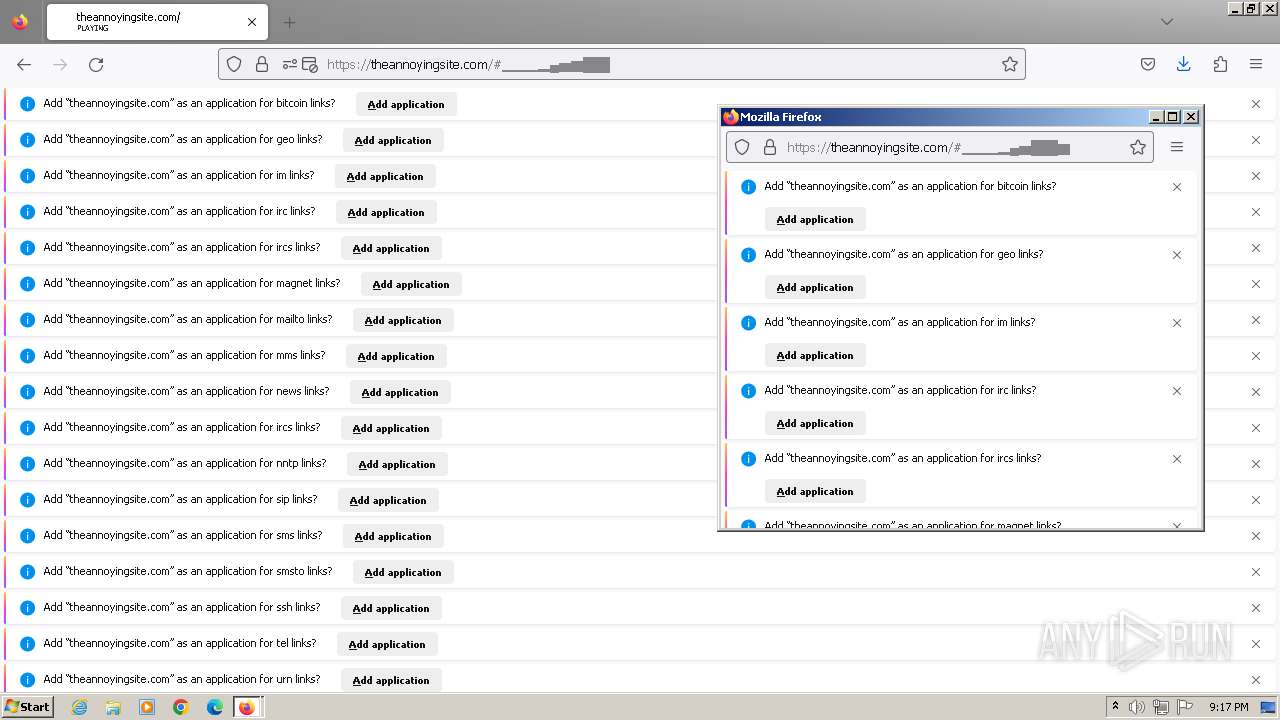Open the Extensions puzzle icon
The height and width of the screenshot is (720, 1280).
click(x=1220, y=64)
